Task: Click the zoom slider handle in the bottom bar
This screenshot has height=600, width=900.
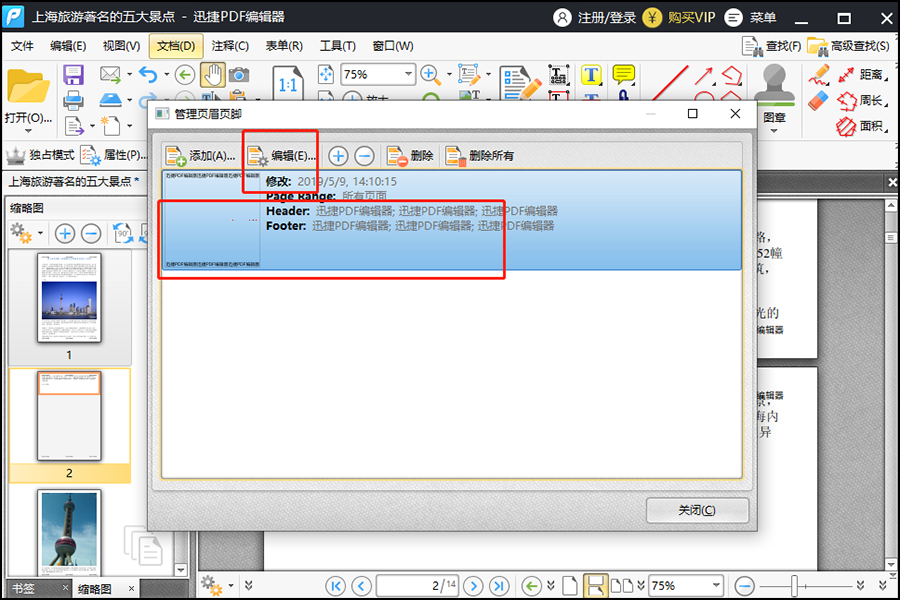Action: (x=794, y=586)
